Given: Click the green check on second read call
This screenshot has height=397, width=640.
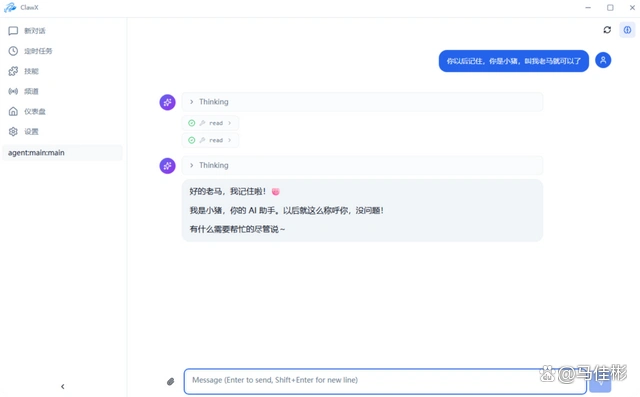Looking at the screenshot, I should click(x=191, y=140).
